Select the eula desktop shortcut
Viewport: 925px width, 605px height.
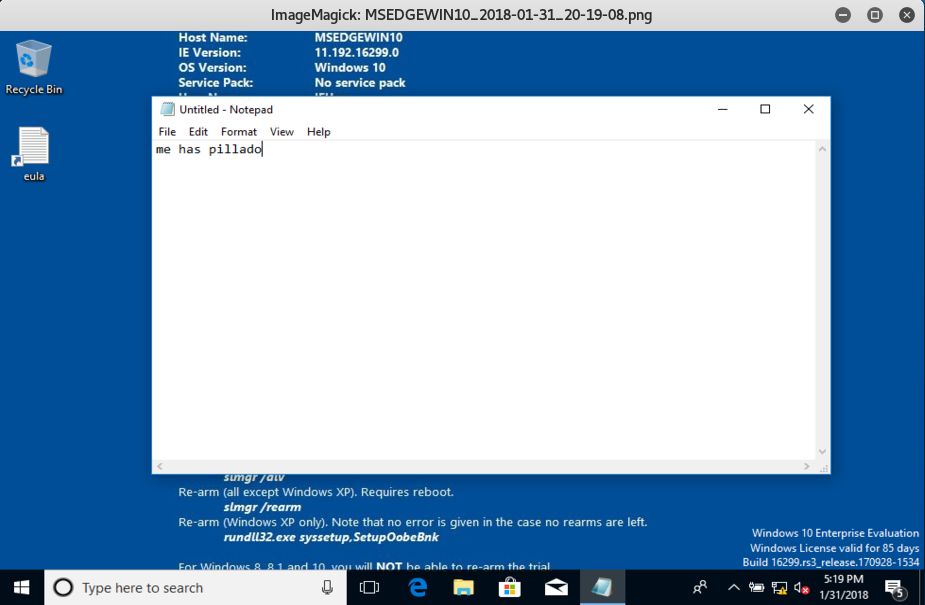coord(34,154)
